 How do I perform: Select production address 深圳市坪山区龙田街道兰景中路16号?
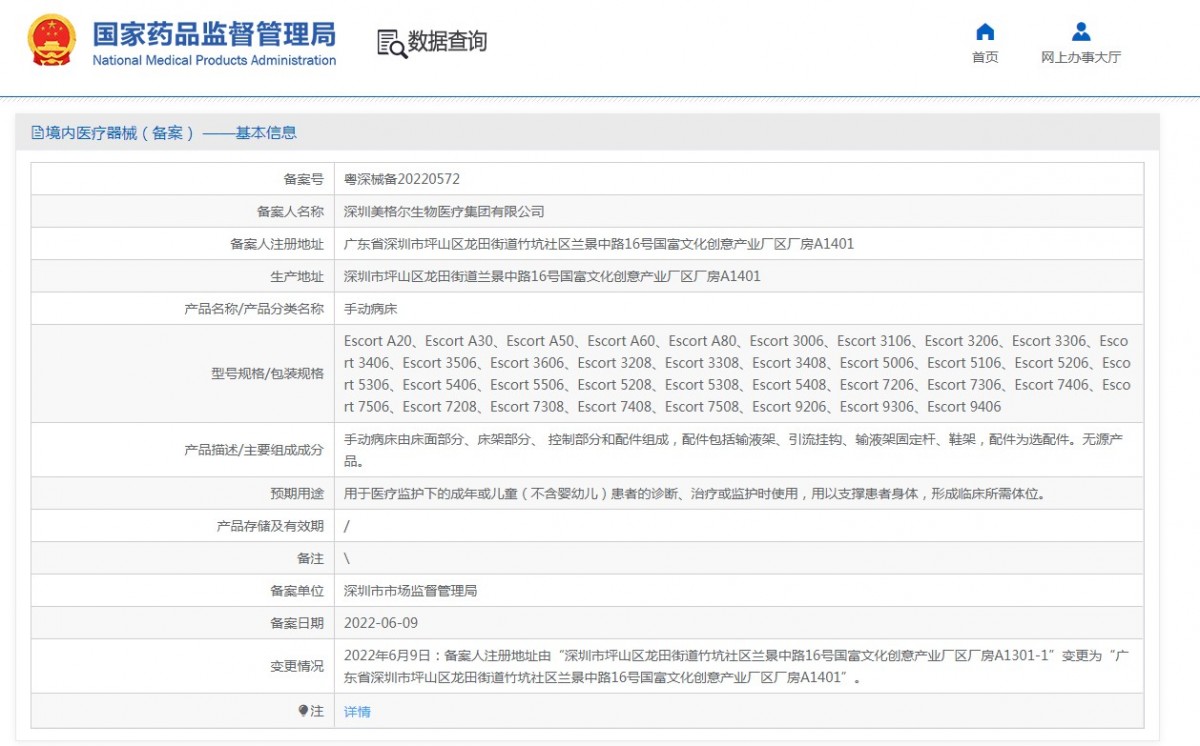552,276
